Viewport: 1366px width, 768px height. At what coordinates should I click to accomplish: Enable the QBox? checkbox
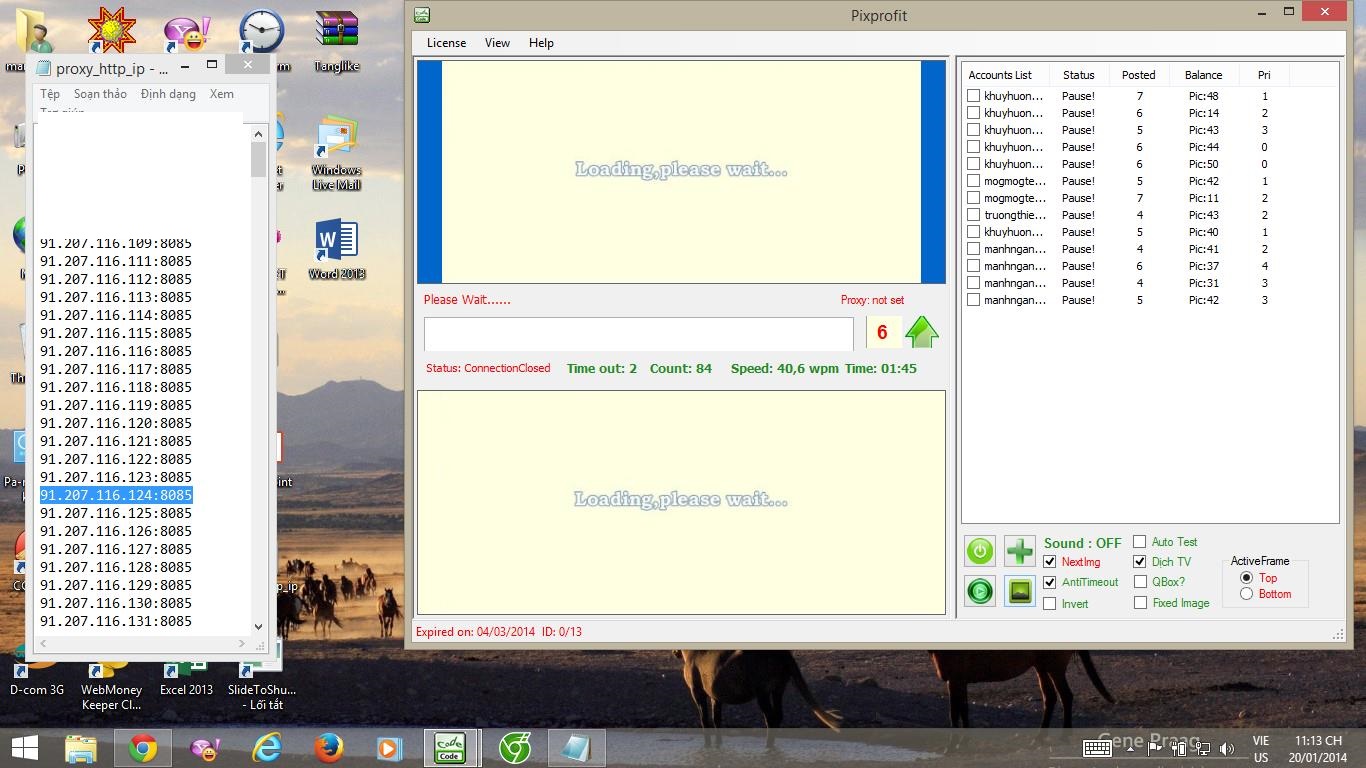[1139, 582]
